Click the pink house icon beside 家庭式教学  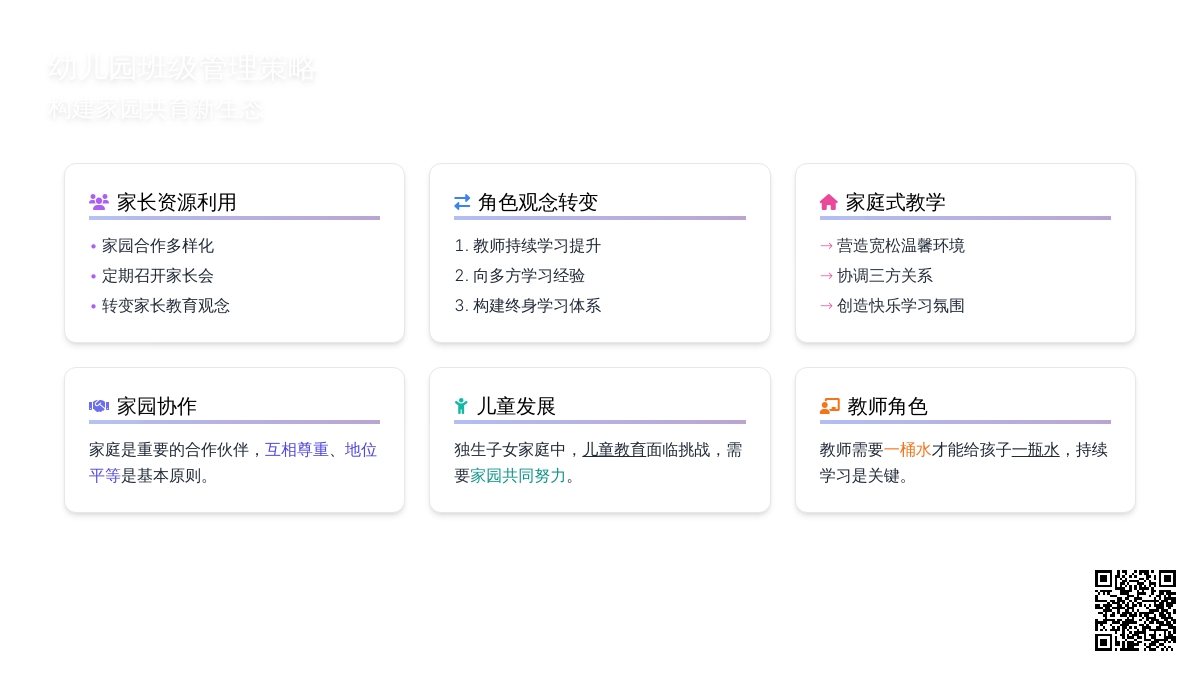tap(829, 202)
